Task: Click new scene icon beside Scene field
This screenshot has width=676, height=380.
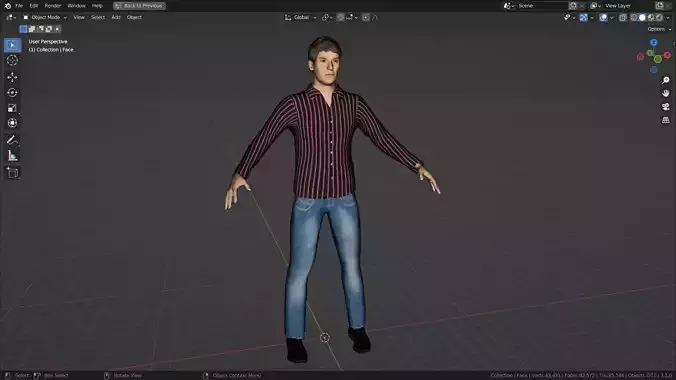Action: point(573,6)
